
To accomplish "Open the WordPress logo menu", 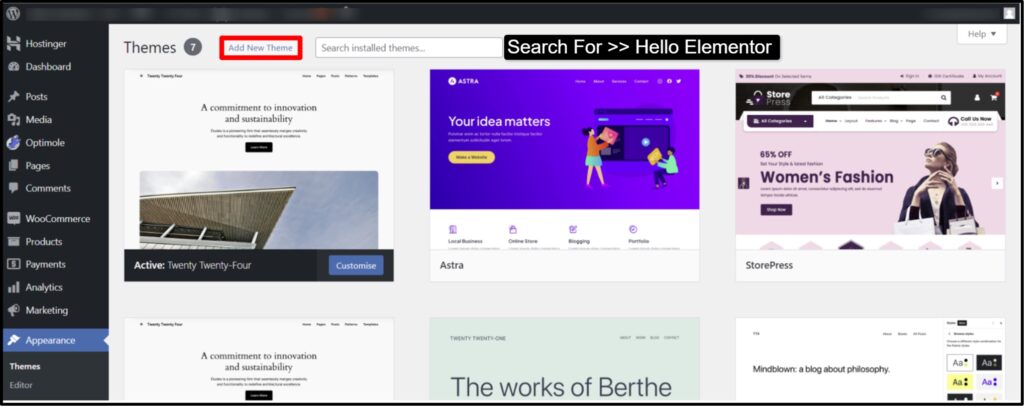I will coord(13,13).
